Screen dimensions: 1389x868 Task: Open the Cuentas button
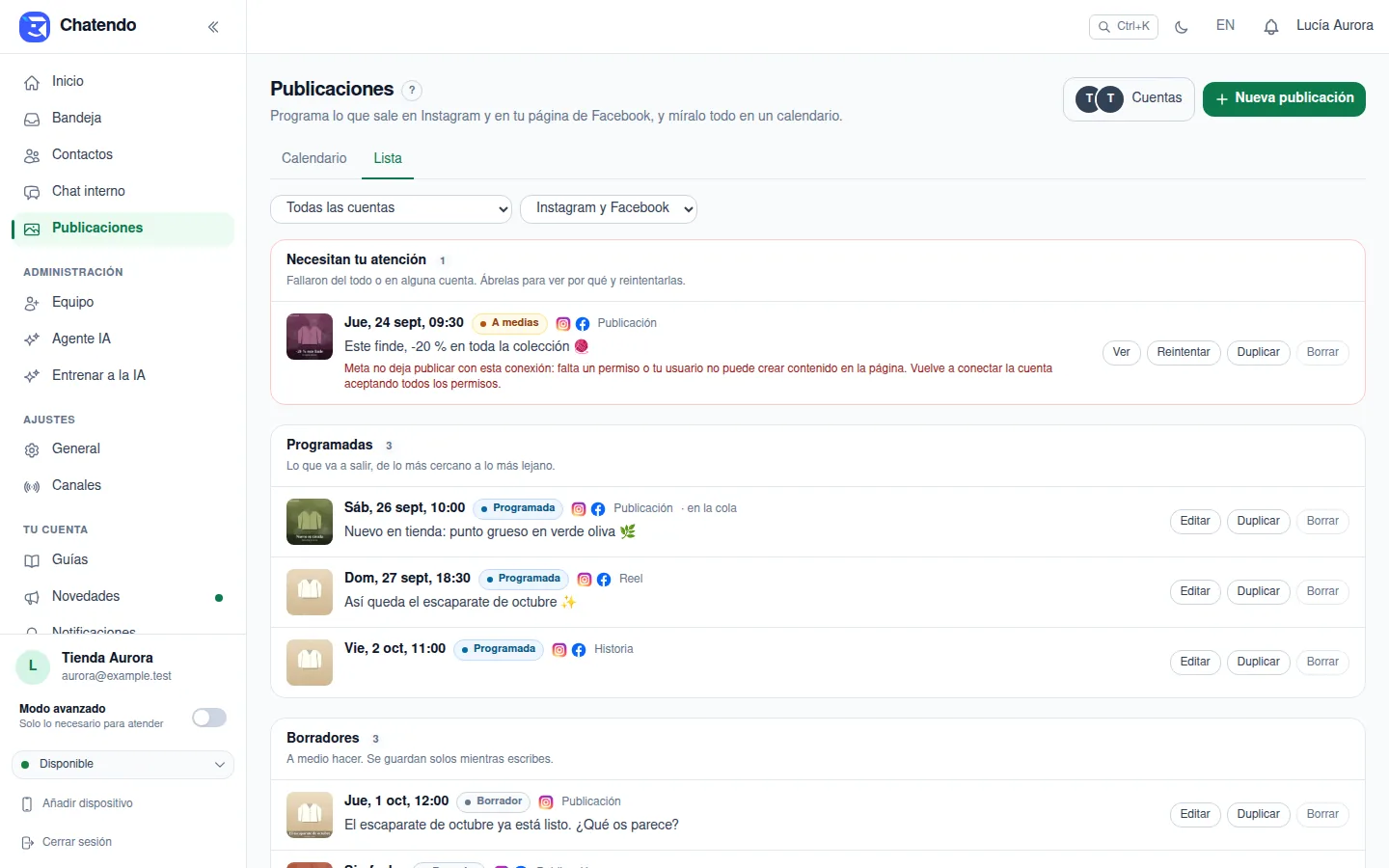click(x=1129, y=98)
